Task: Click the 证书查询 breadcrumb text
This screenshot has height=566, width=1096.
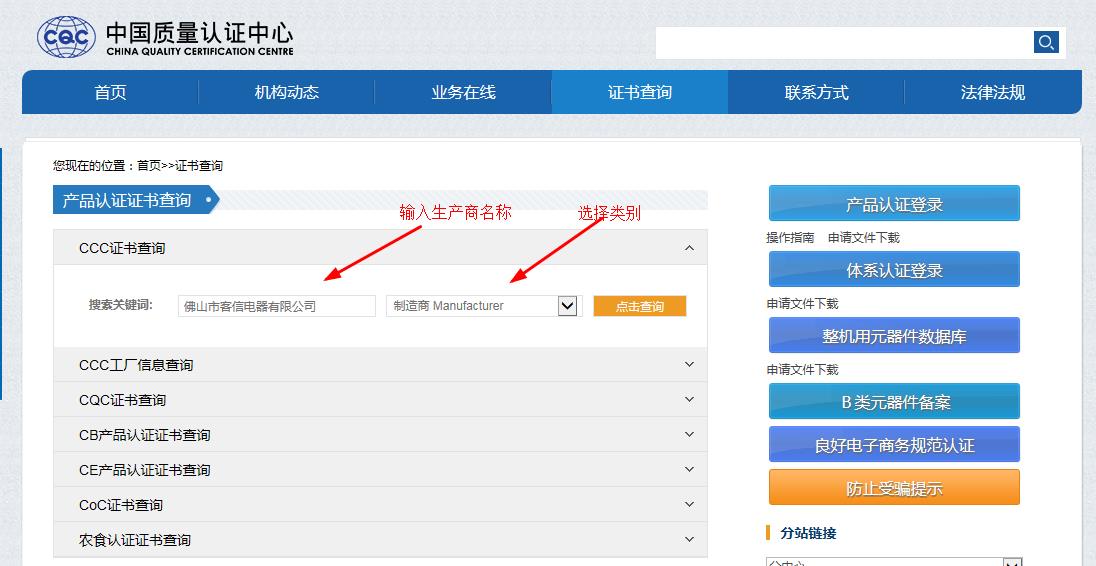Action: [199, 166]
